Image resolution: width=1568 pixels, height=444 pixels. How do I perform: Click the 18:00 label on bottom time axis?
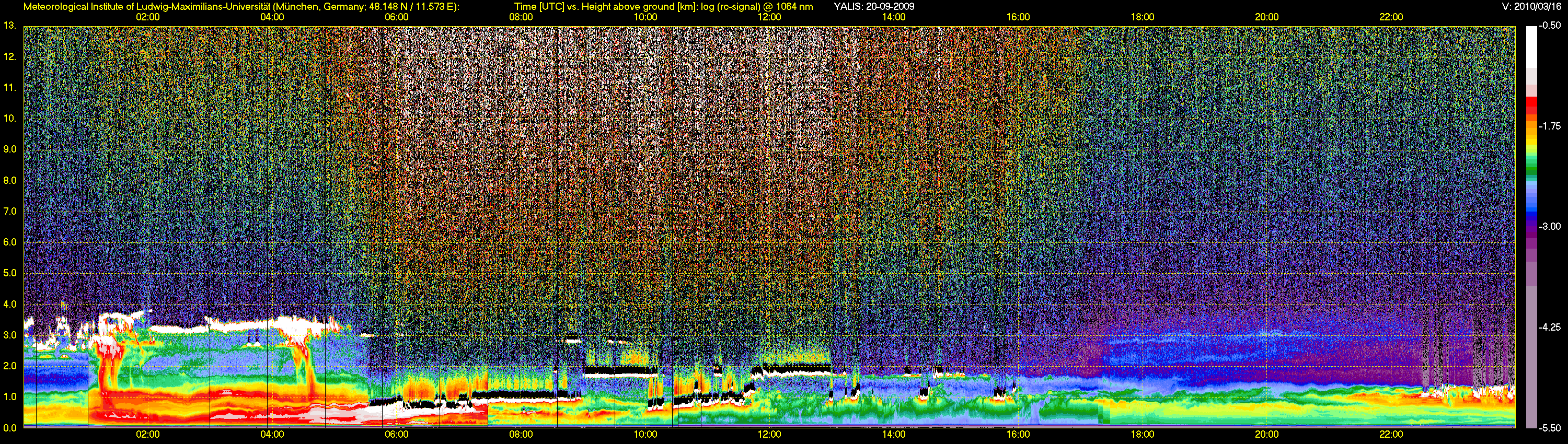(1143, 434)
